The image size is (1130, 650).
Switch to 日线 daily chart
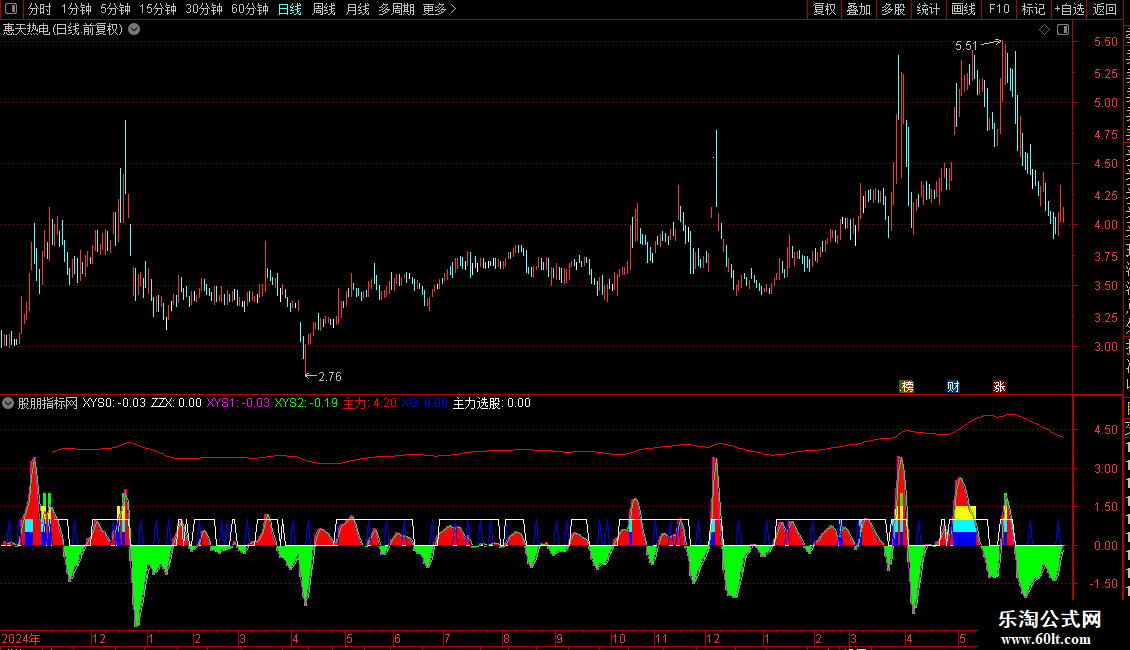tap(290, 9)
